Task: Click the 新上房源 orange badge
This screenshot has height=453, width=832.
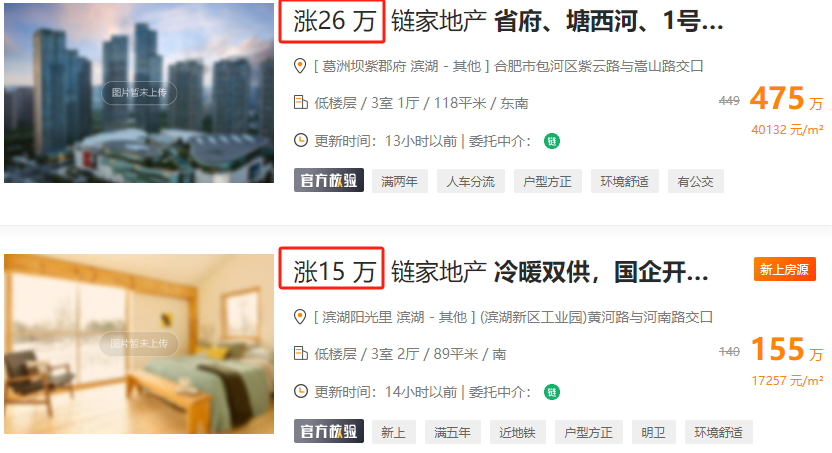Action: click(784, 269)
